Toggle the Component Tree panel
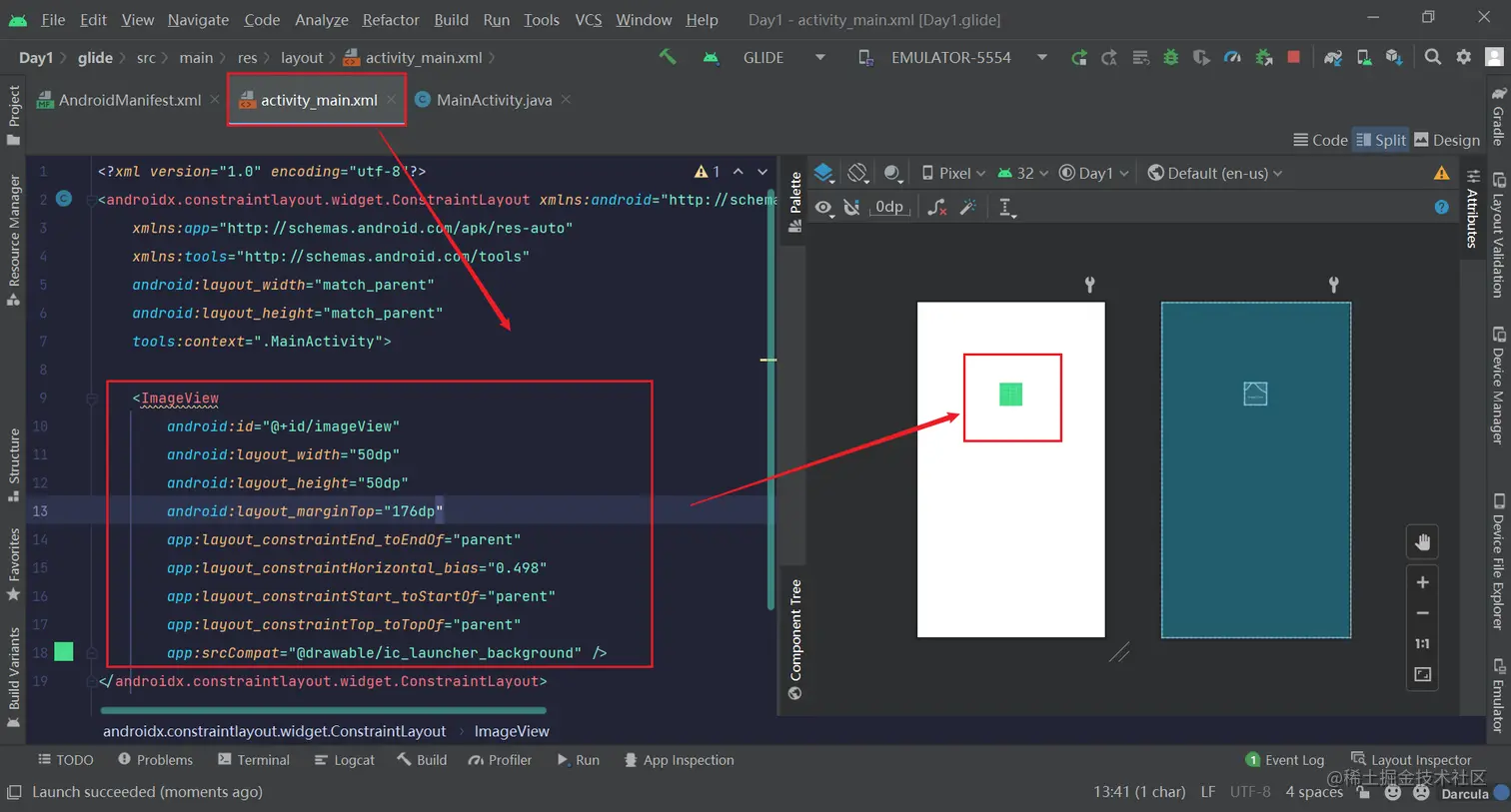This screenshot has width=1511, height=812. 795,639
